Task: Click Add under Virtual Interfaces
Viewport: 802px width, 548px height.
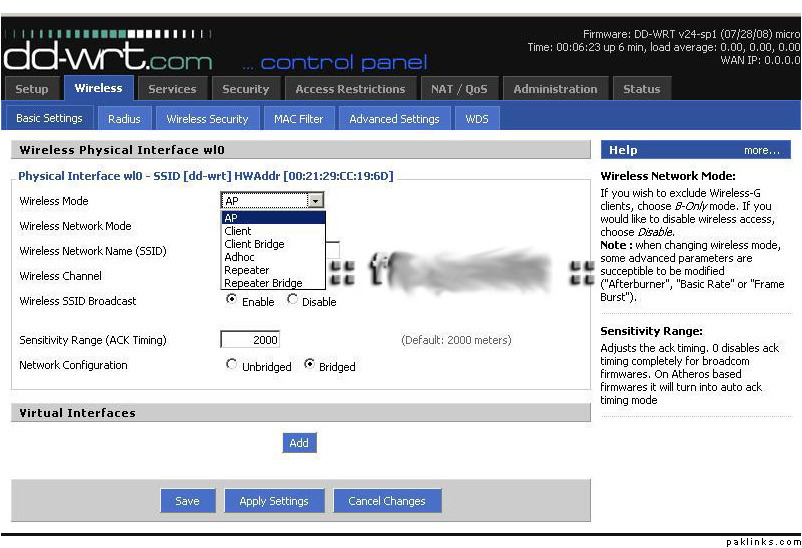Action: click(x=299, y=443)
